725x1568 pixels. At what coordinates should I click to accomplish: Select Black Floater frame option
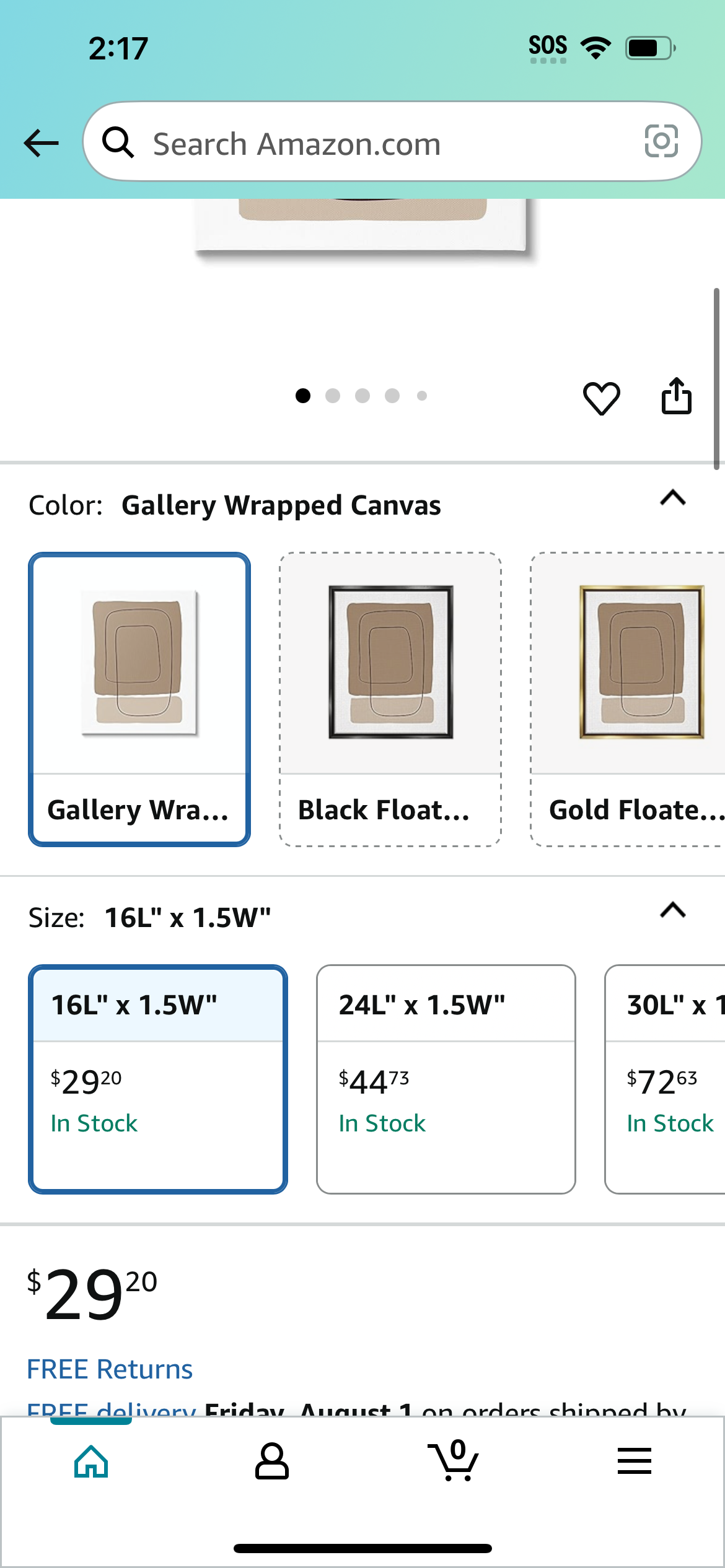(390, 699)
